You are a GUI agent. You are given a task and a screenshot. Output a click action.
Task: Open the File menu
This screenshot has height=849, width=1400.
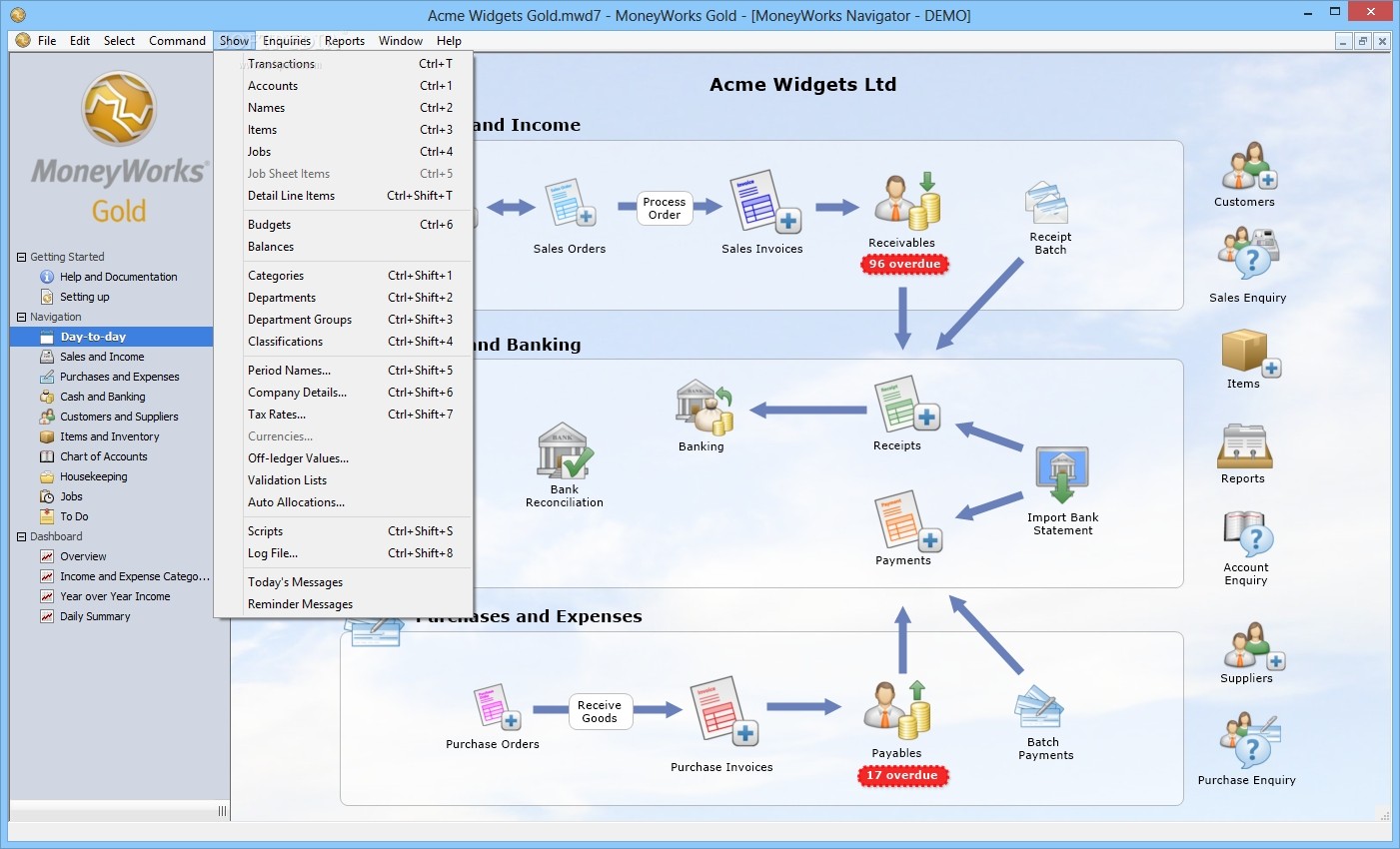point(47,41)
